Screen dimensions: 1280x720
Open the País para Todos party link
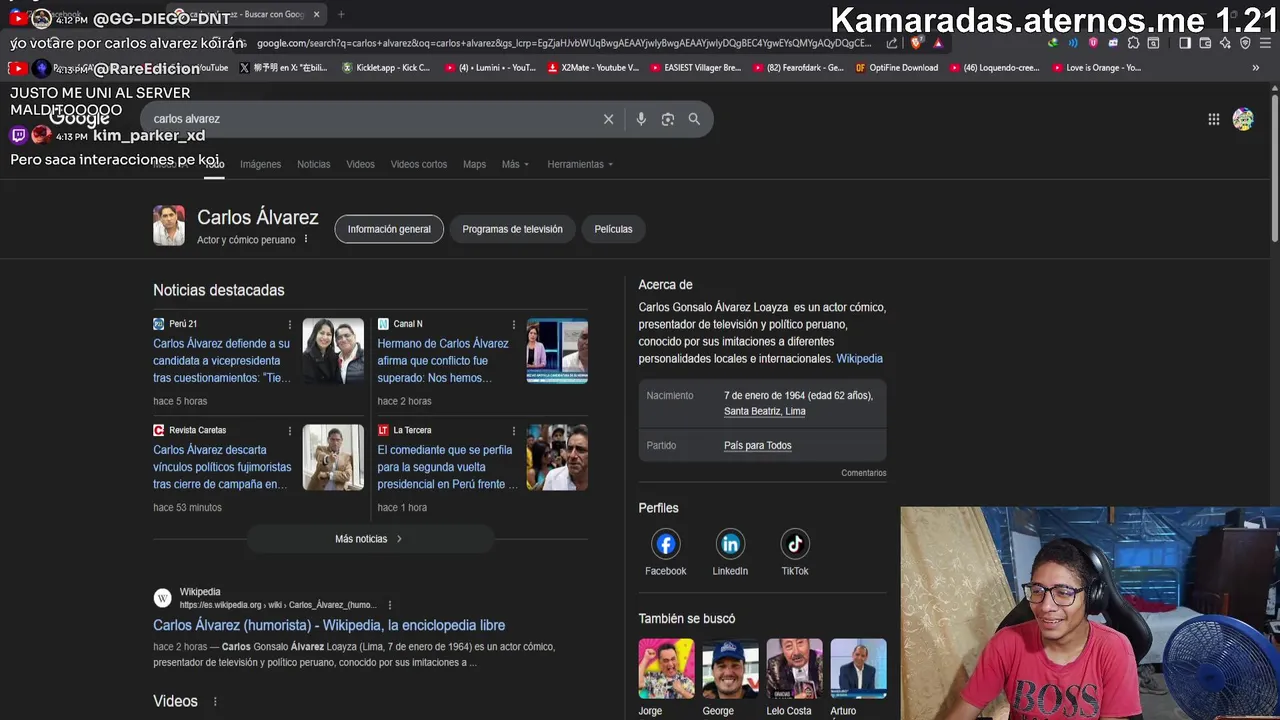(x=757, y=446)
